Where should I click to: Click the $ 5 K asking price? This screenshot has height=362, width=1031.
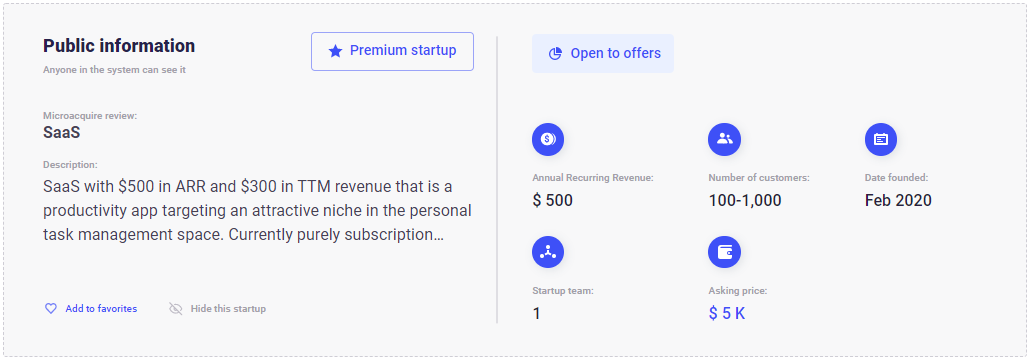coord(727,313)
